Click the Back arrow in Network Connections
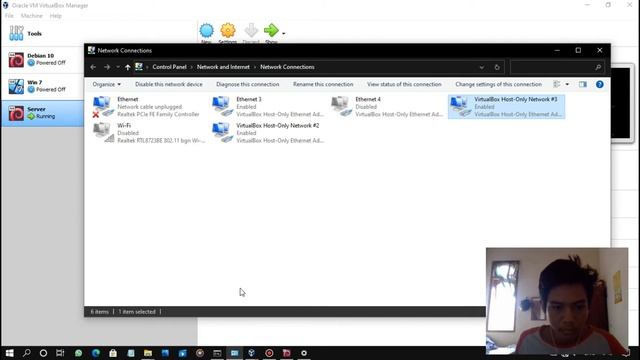Image resolution: width=640 pixels, height=360 pixels. click(93, 67)
